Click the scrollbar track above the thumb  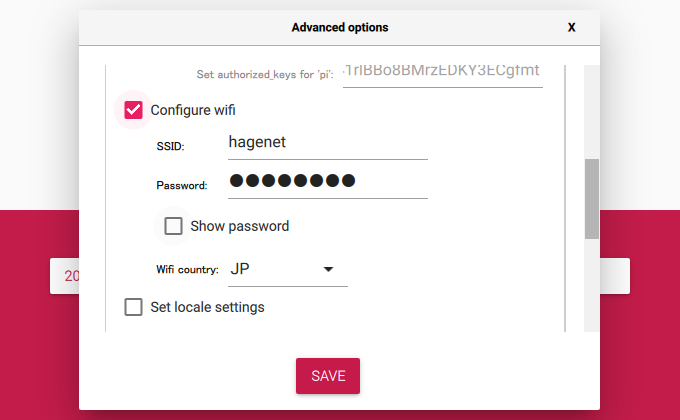[x=592, y=112]
